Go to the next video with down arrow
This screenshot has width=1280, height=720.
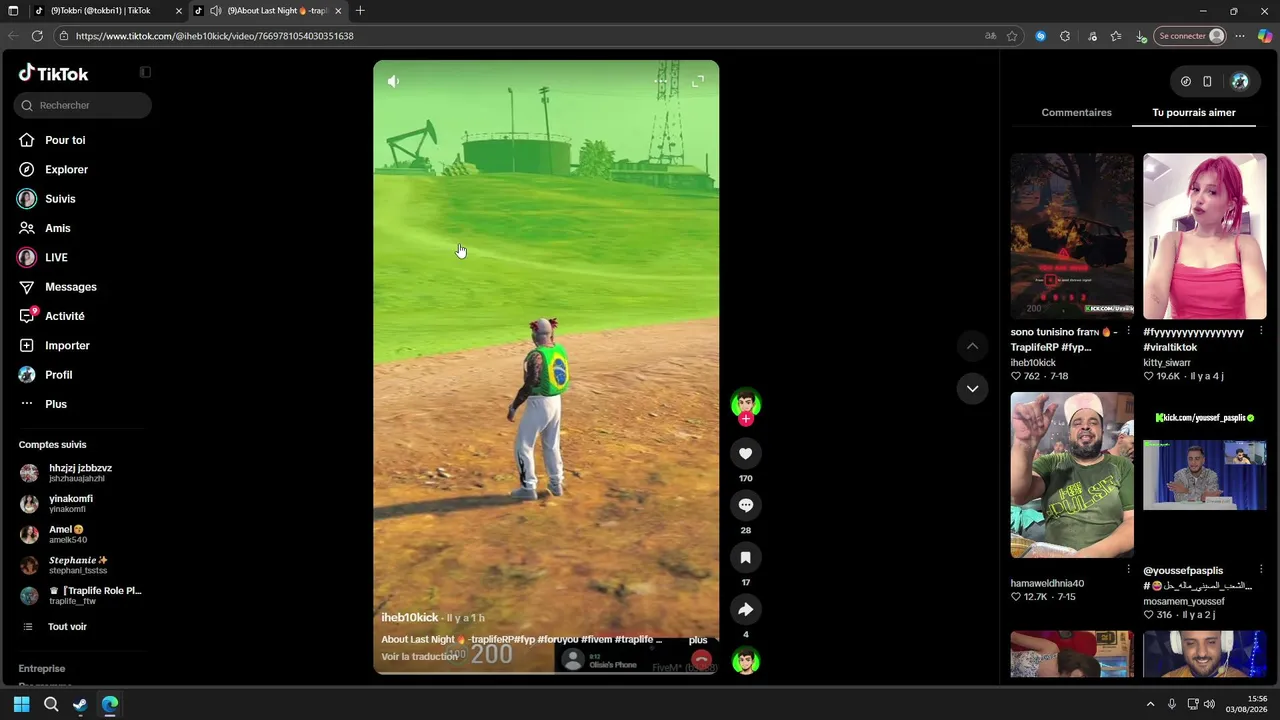[x=972, y=389]
